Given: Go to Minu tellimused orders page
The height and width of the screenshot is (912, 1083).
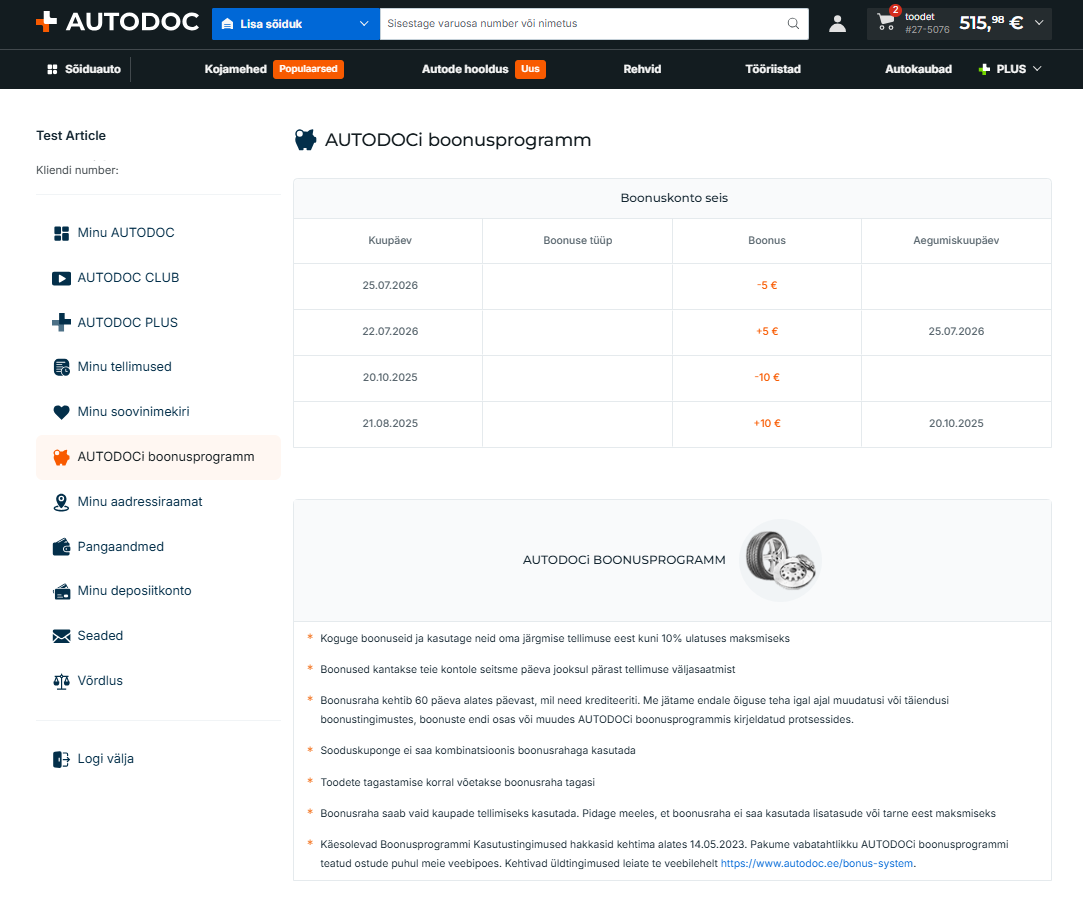Looking at the screenshot, I should 124,367.
